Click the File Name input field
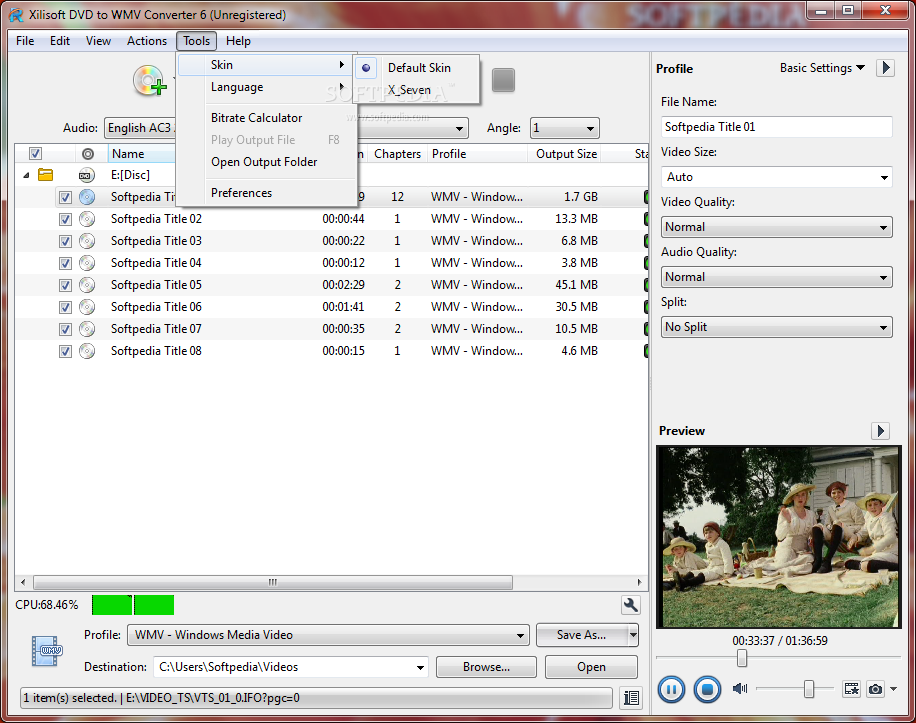Screen dimensions: 916x723 776,127
